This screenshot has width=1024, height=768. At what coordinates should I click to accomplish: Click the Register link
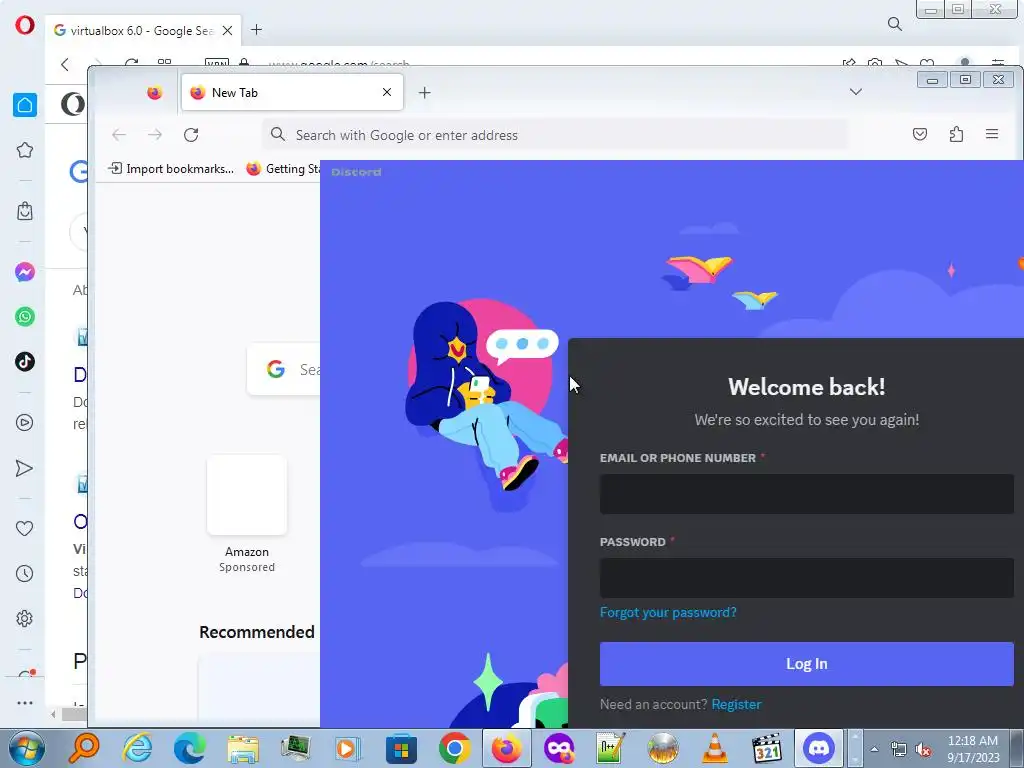click(x=736, y=704)
